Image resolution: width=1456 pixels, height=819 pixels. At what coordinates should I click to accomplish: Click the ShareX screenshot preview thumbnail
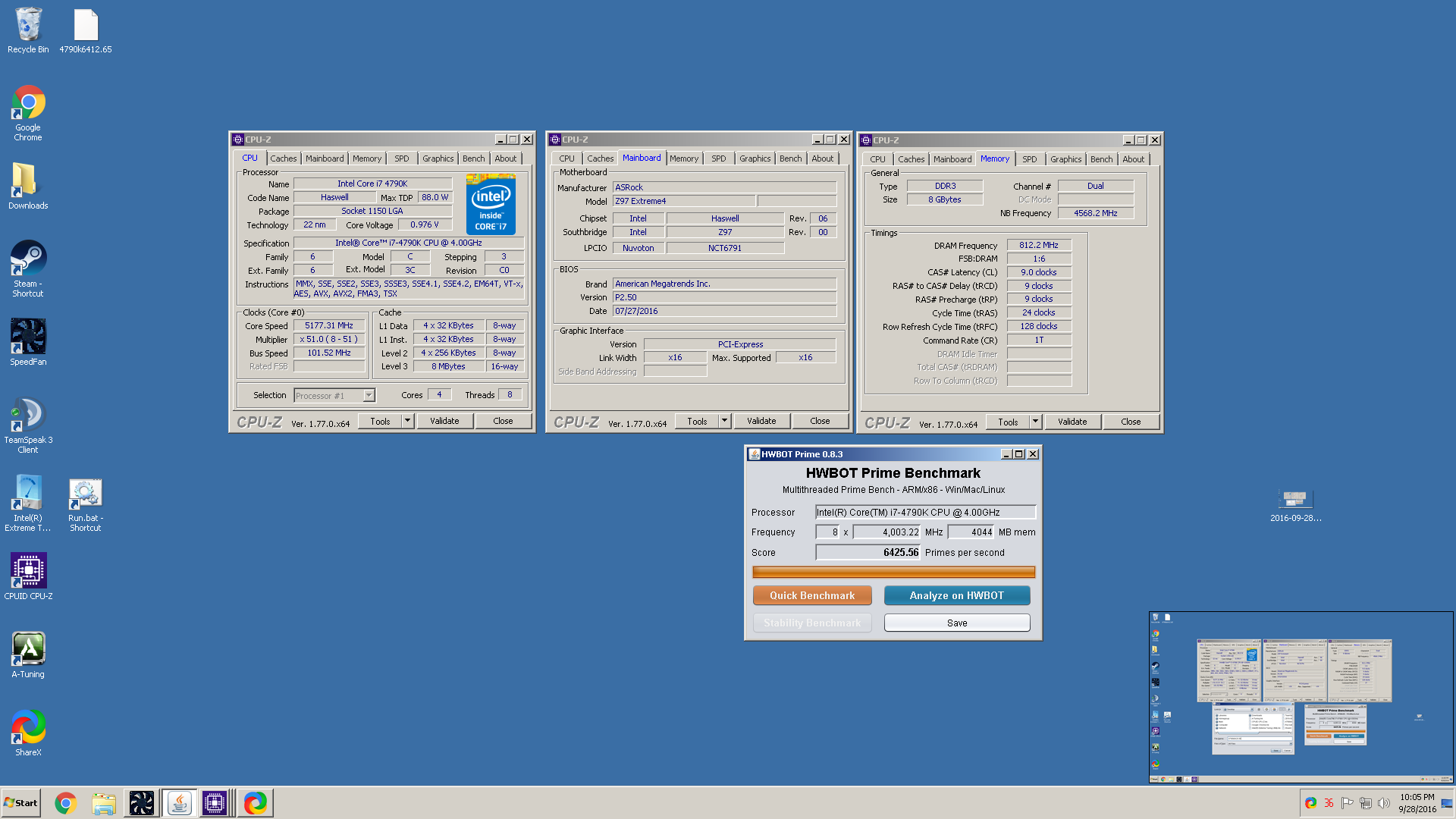1301,696
